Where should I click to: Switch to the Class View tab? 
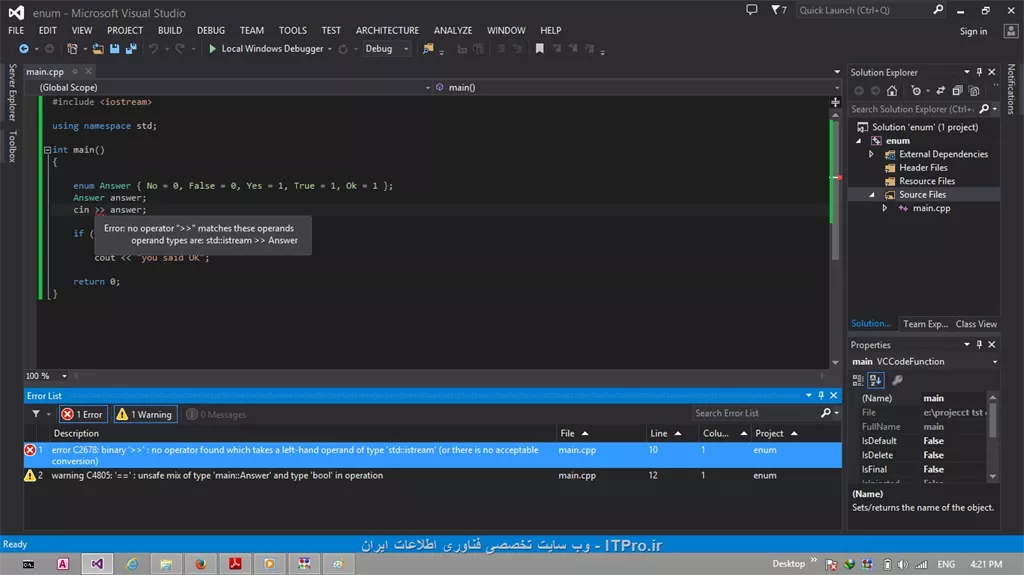click(976, 324)
